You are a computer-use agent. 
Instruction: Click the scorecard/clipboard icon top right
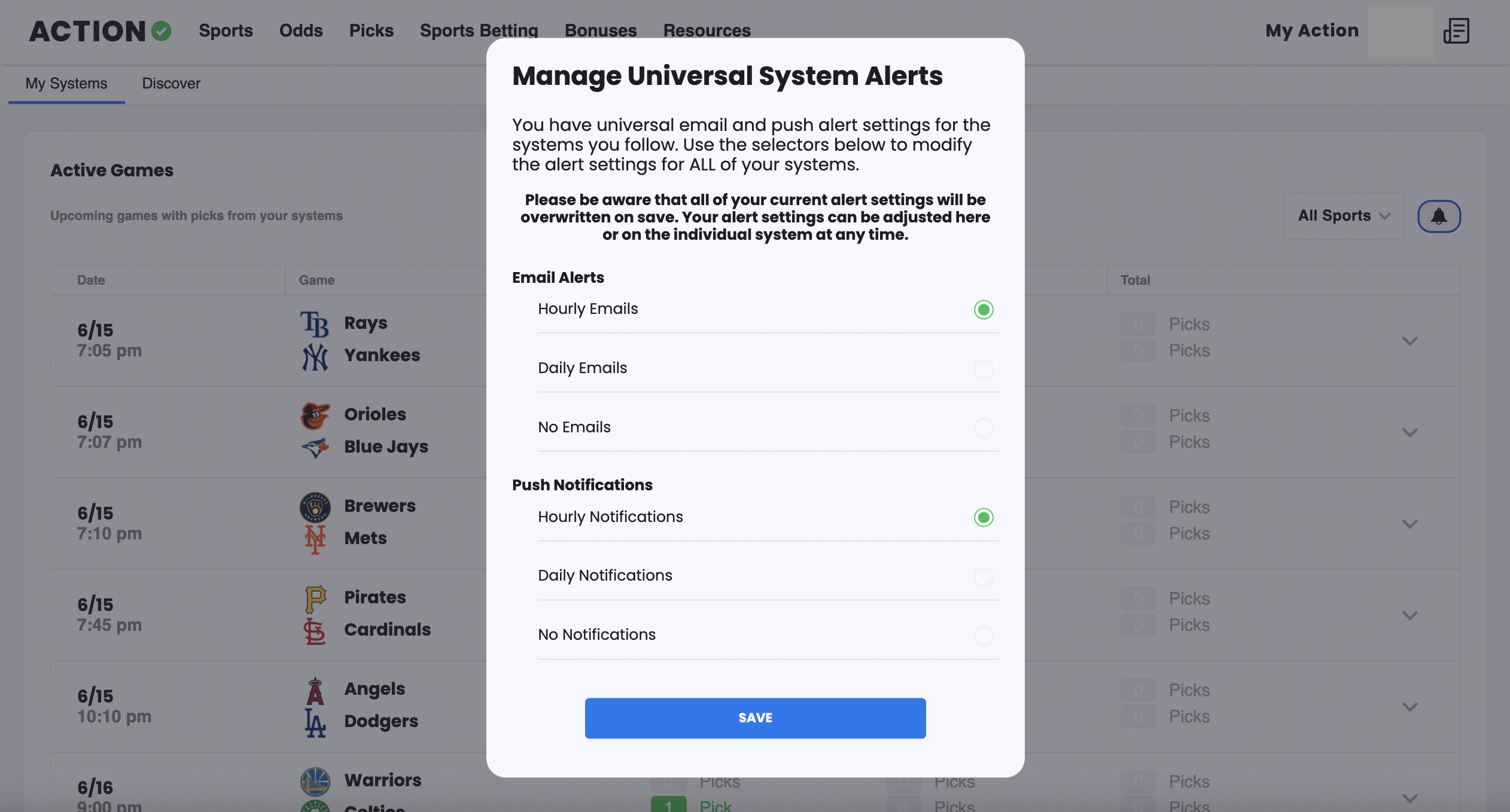pyautogui.click(x=1457, y=30)
